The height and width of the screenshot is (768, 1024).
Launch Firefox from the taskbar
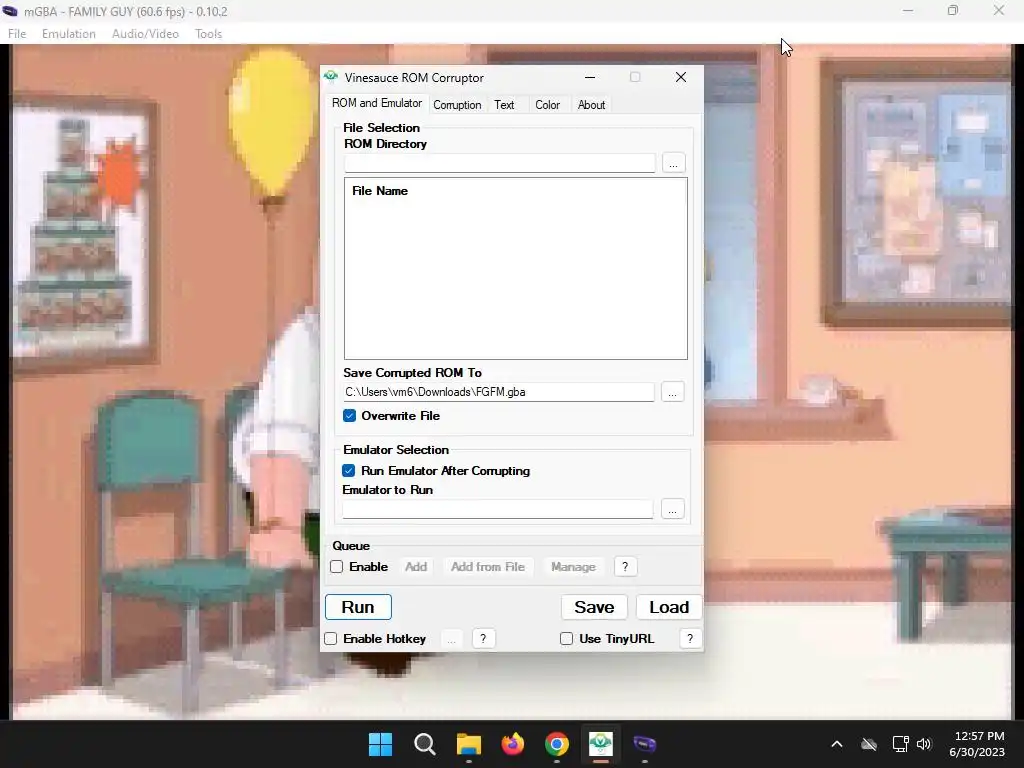point(513,744)
